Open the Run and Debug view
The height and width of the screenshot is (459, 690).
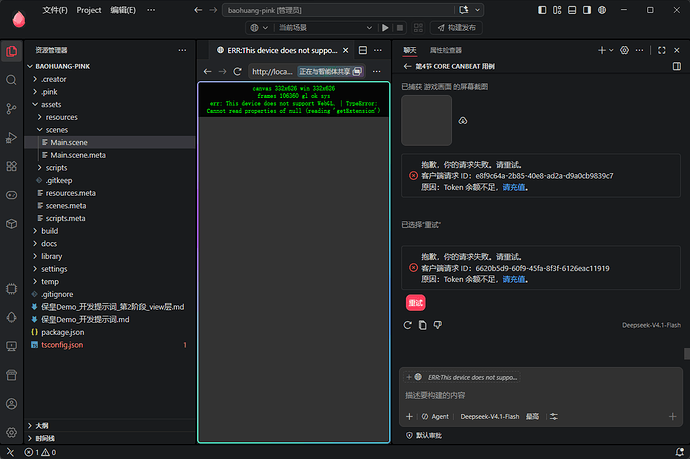11,137
